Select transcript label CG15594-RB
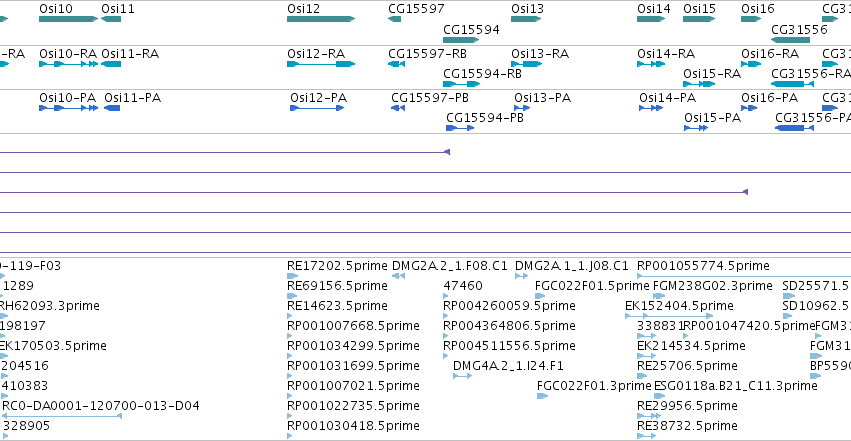The width and height of the screenshot is (851, 441). pos(482,74)
